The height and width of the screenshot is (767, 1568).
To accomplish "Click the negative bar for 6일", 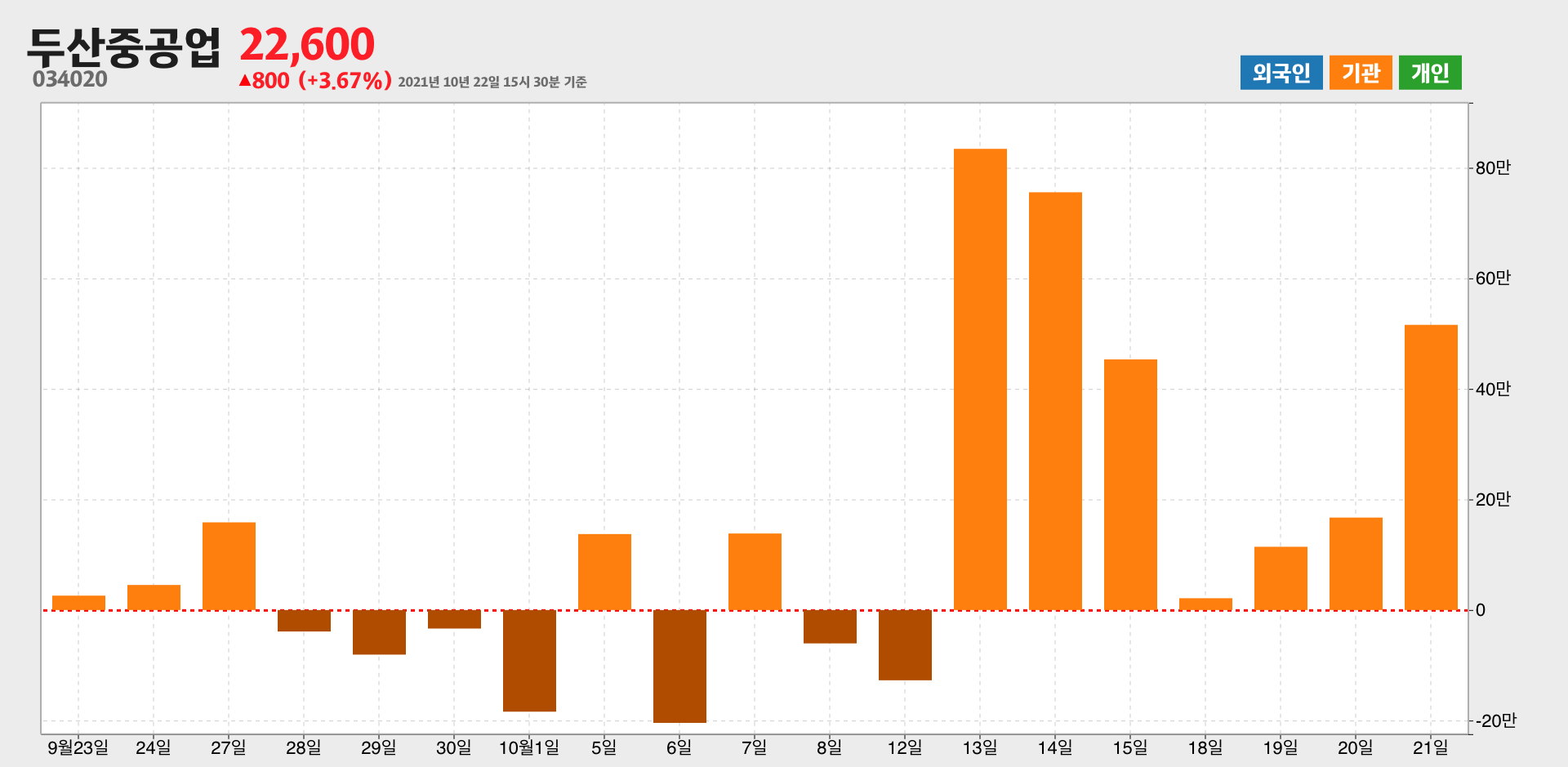I will [x=679, y=667].
